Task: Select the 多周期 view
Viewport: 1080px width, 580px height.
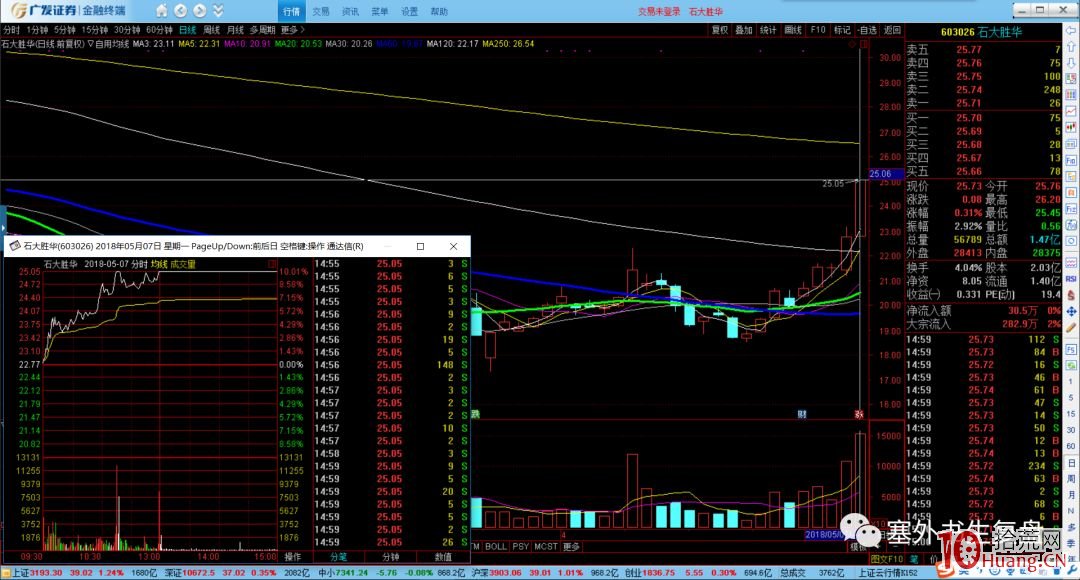Action: (262, 30)
